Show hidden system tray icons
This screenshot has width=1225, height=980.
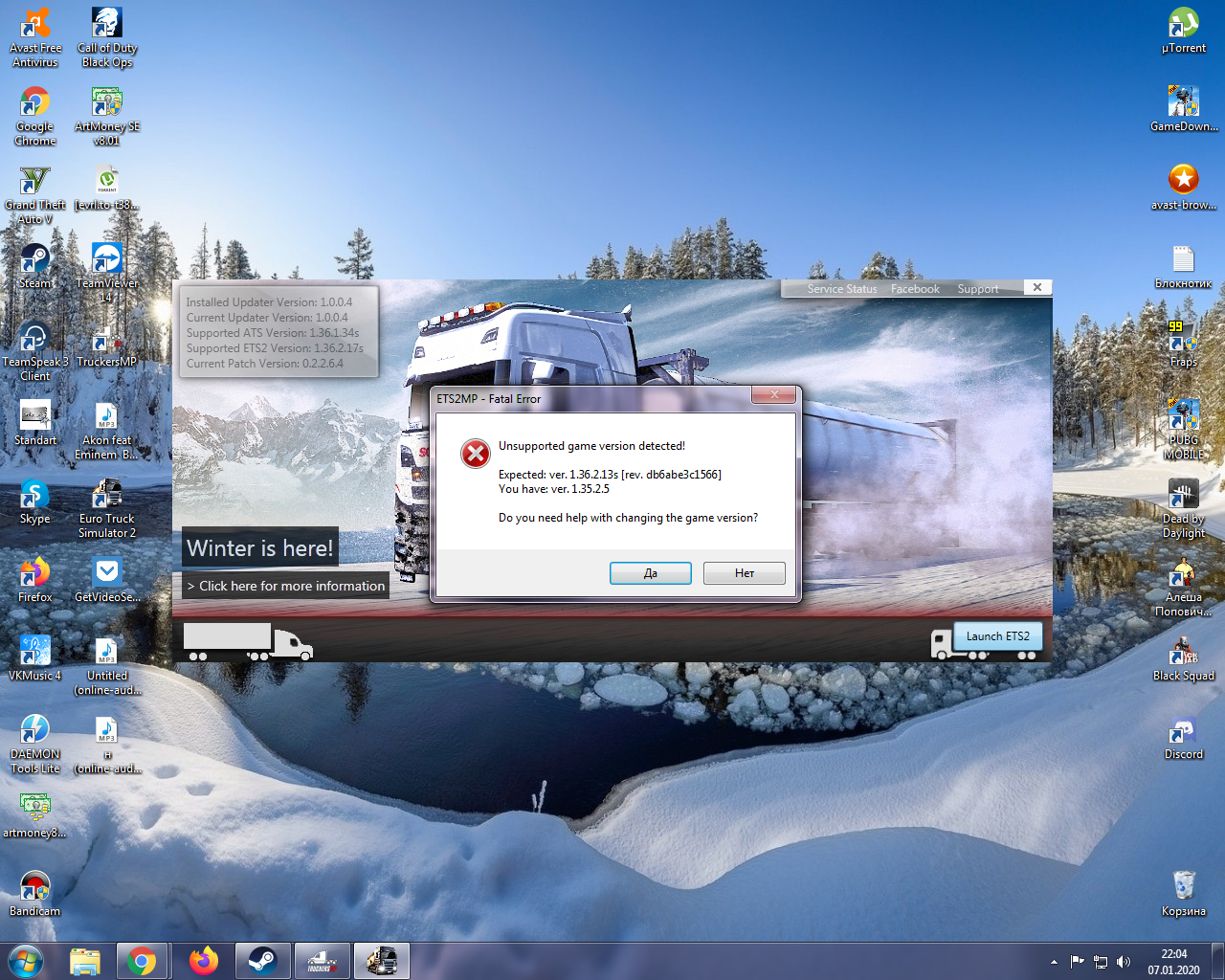point(1054,962)
